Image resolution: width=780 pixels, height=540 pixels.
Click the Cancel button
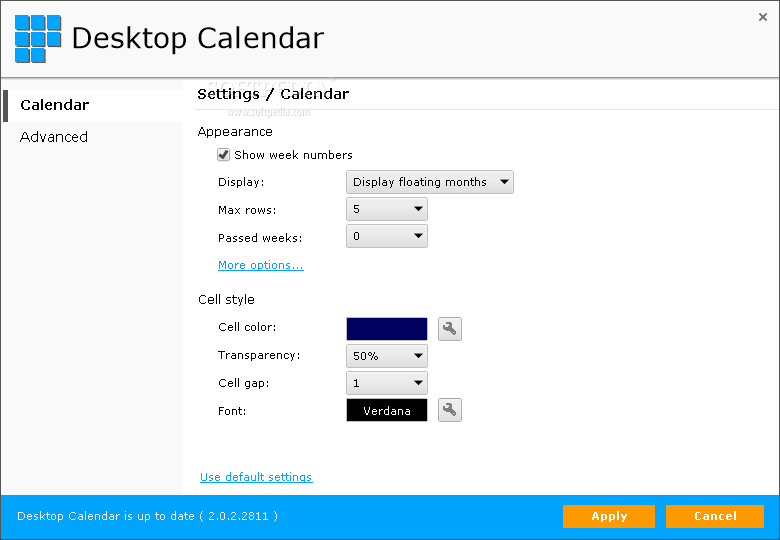click(715, 516)
